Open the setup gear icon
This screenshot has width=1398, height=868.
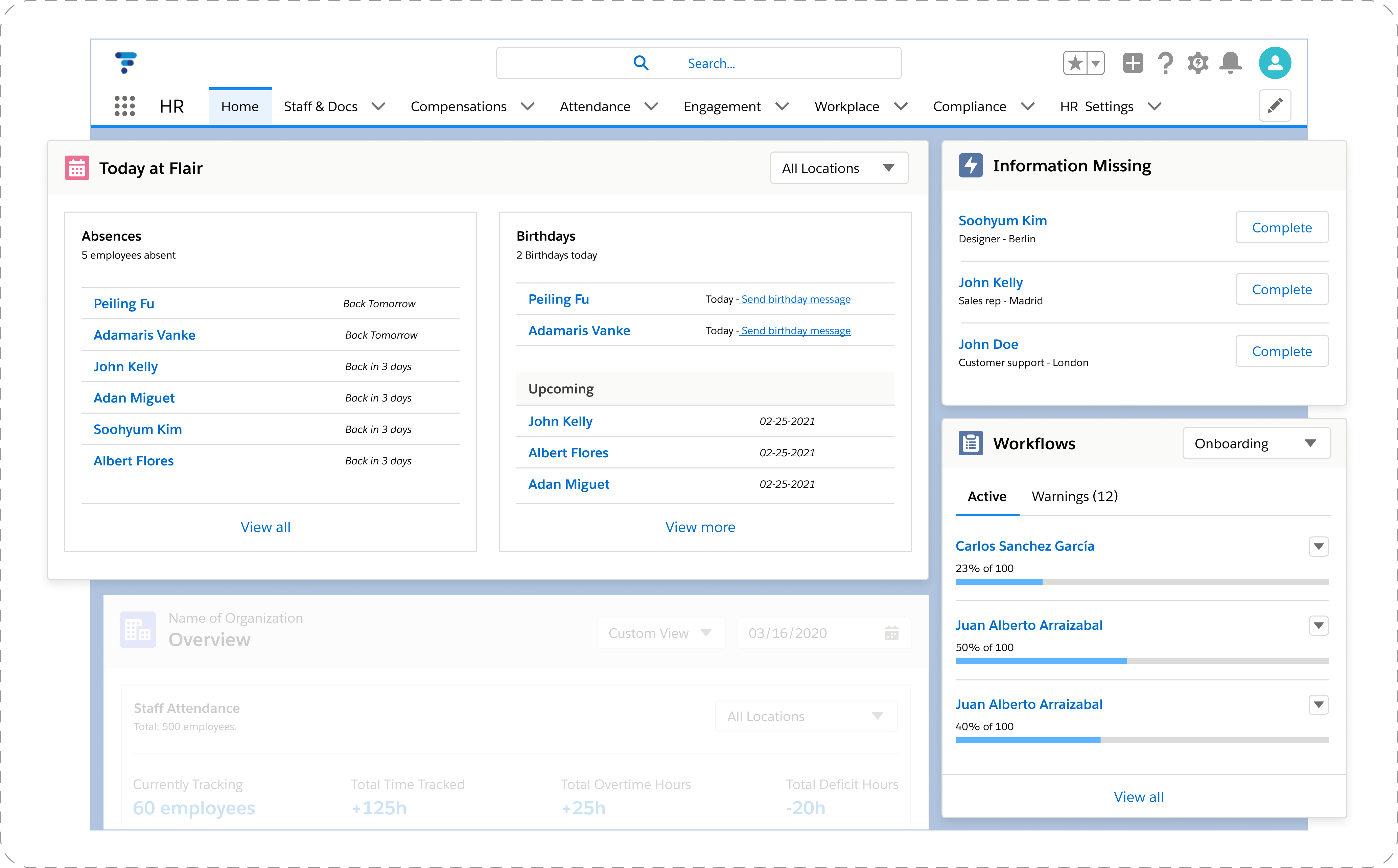1198,63
